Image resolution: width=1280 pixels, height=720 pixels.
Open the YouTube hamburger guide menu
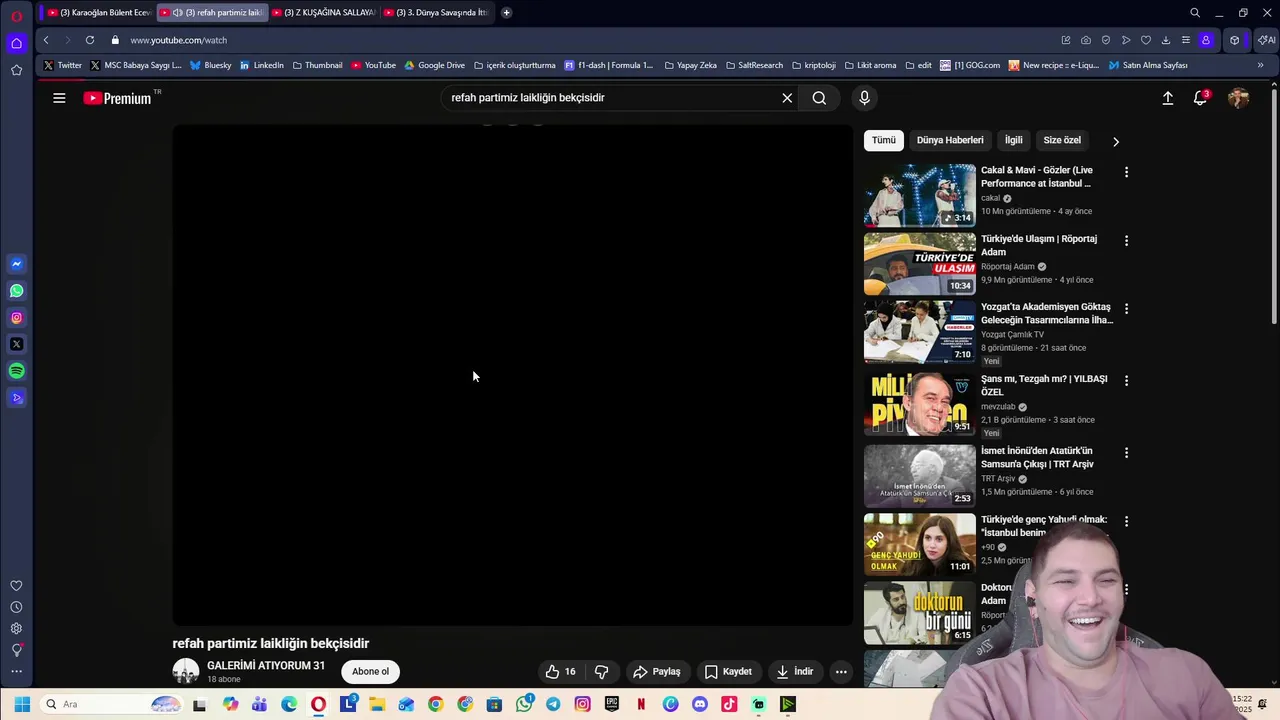tap(59, 98)
